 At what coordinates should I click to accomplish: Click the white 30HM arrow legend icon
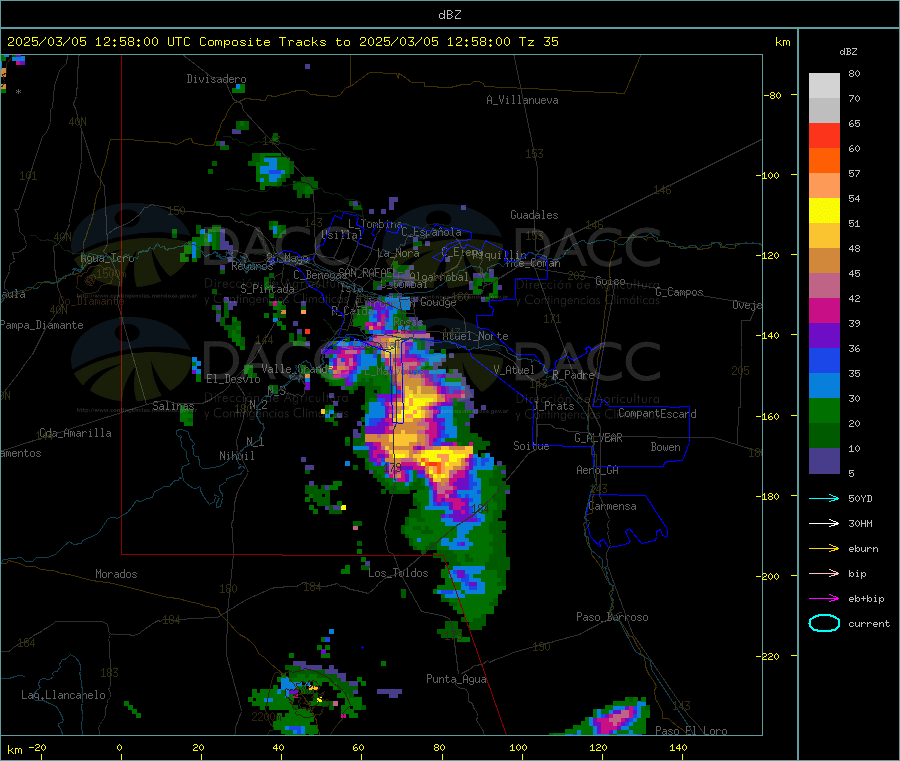[x=824, y=523]
